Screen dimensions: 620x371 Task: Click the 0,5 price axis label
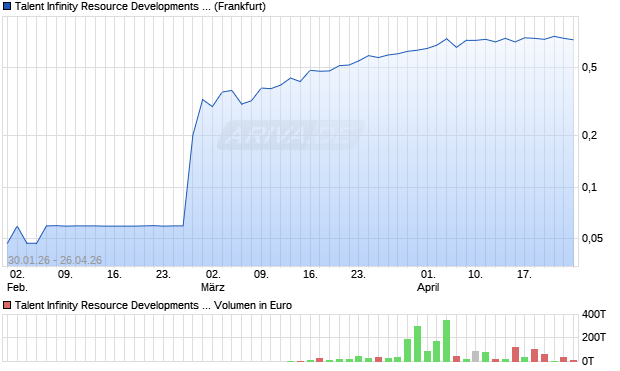590,68
